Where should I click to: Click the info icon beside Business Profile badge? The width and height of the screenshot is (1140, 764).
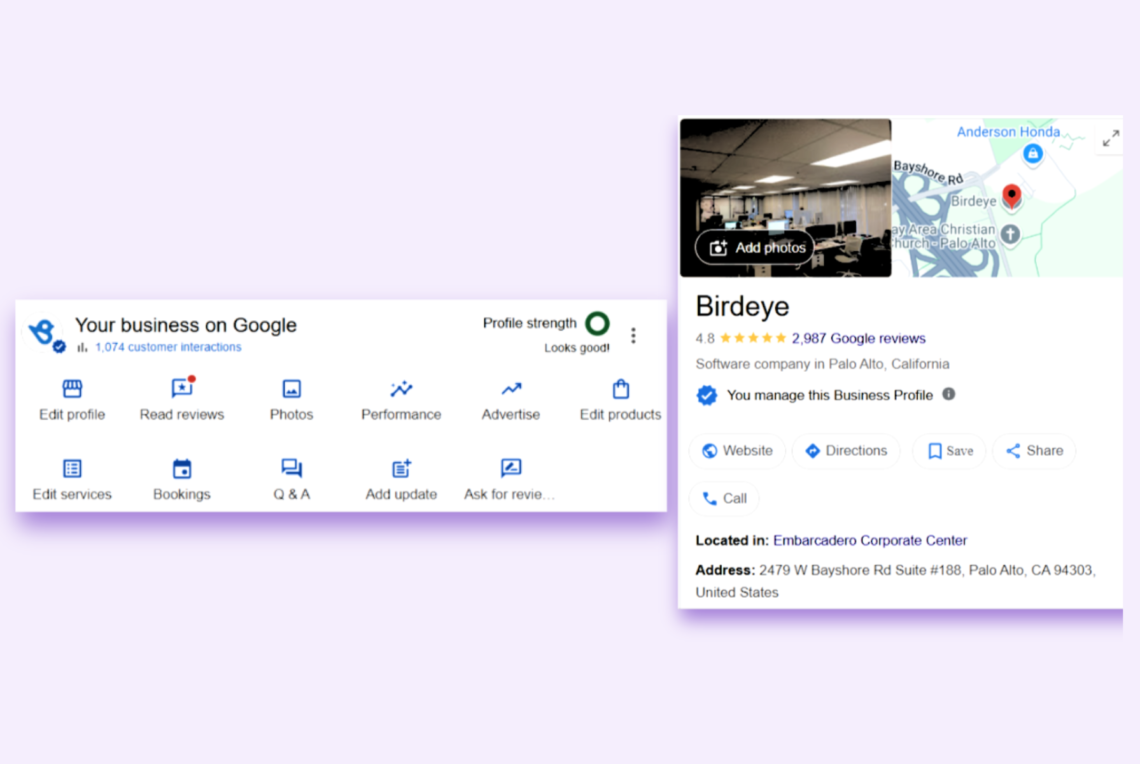tap(947, 395)
